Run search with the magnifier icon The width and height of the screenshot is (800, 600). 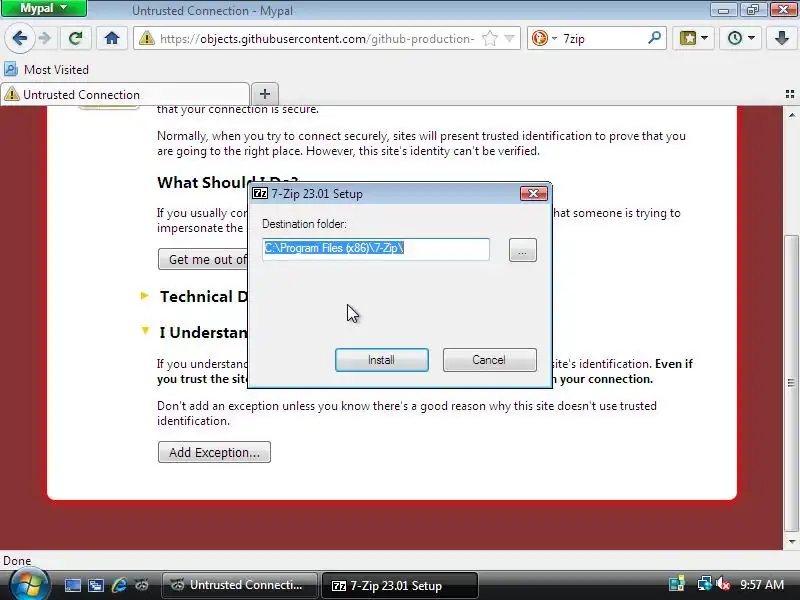point(654,38)
